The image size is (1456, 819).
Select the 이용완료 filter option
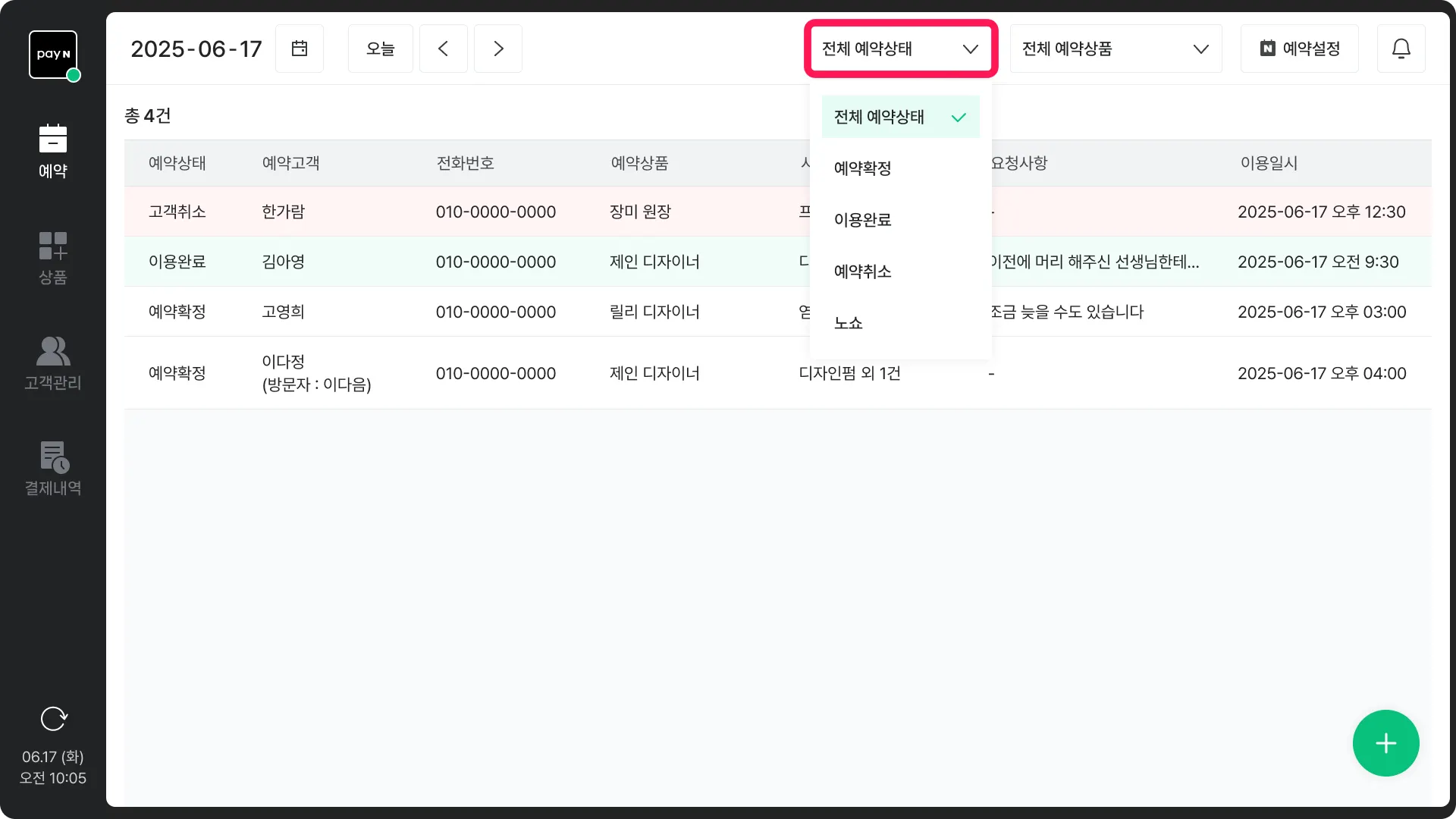[x=863, y=220]
